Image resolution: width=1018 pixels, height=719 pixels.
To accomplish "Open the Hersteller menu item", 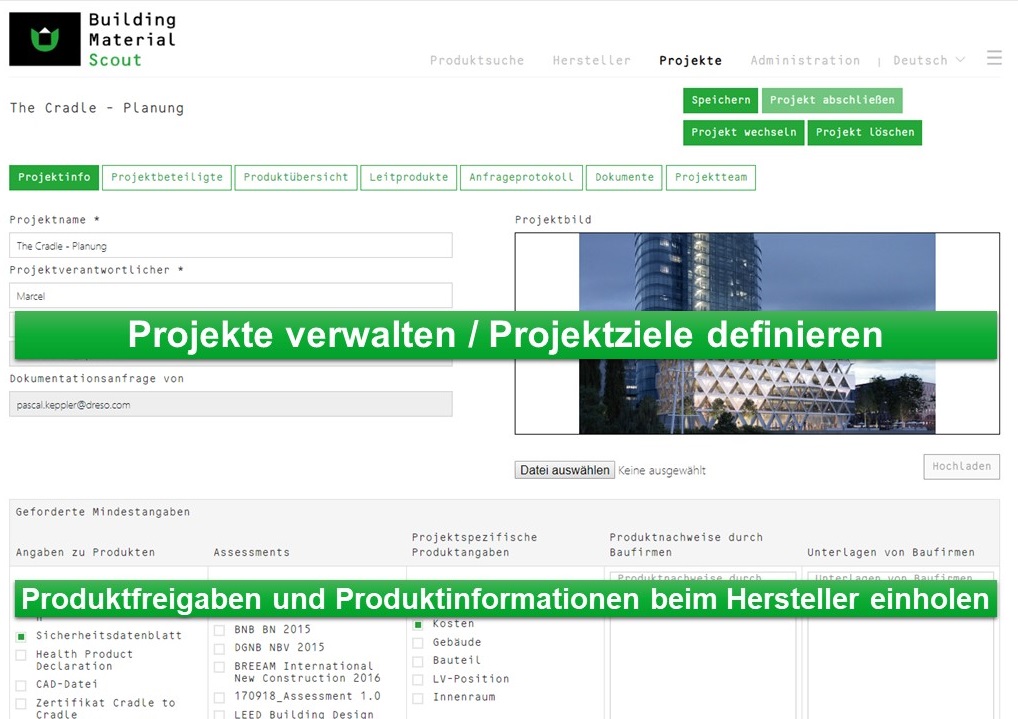I will coord(591,60).
